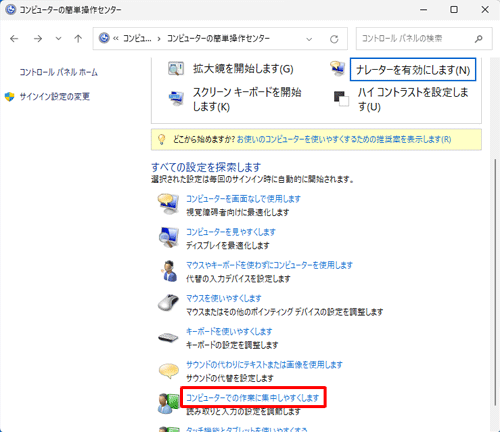Click the monitor magnifier icon for easier viewing
Viewport: 500px width, 432px height.
[169, 237]
